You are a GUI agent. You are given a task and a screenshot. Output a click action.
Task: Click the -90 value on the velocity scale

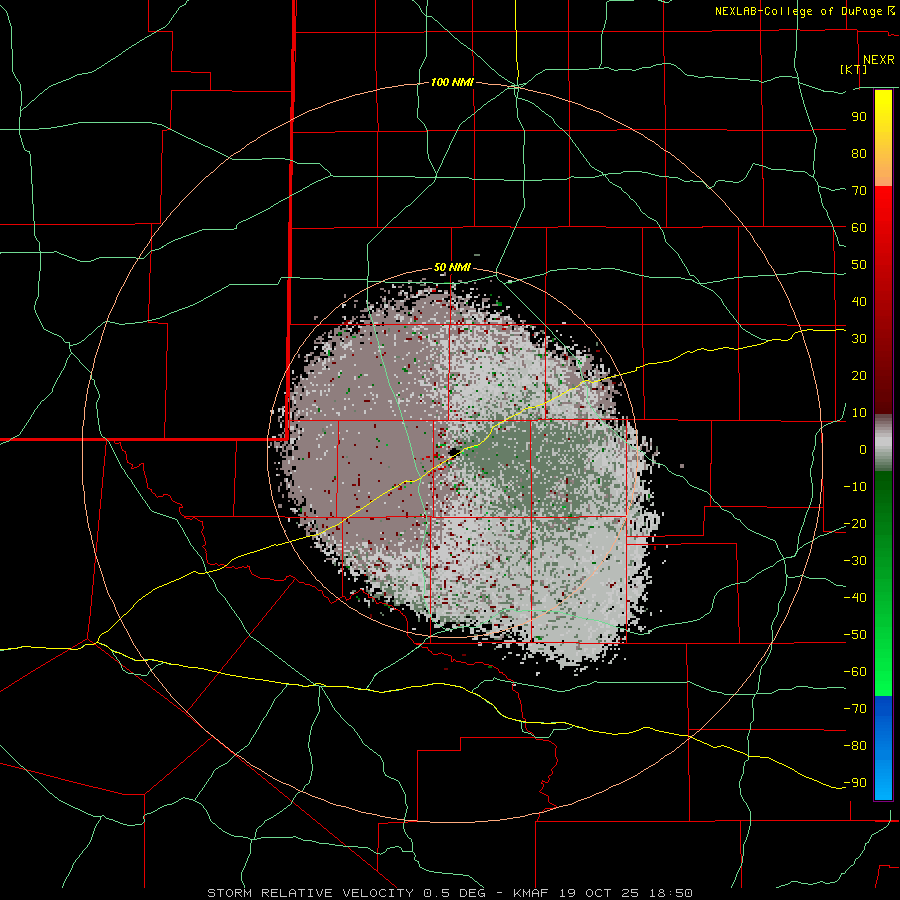[x=855, y=783]
